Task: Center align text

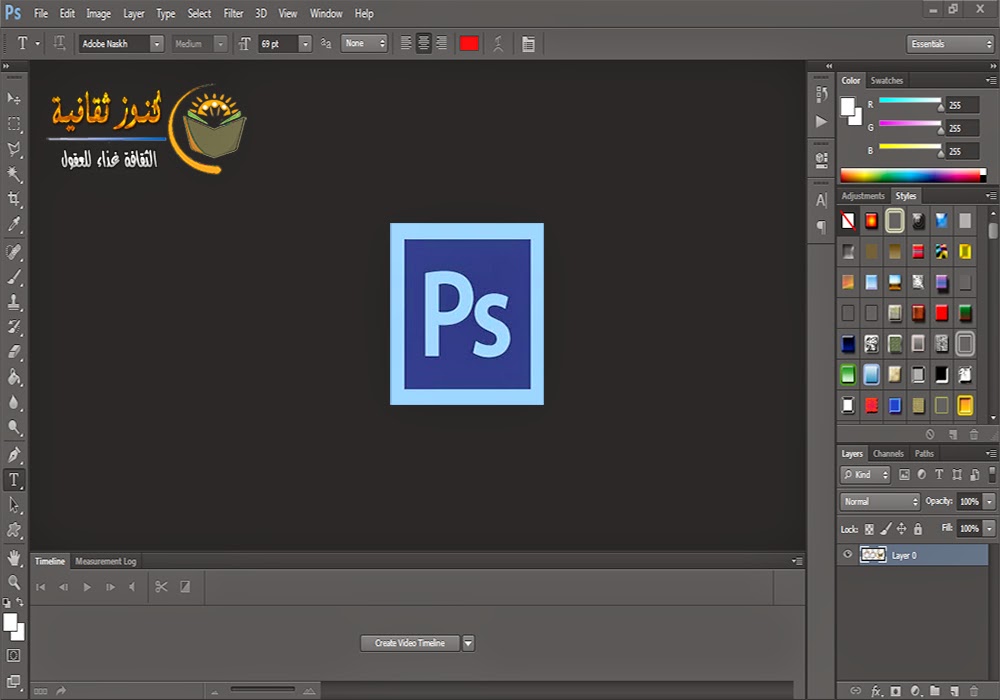Action: (423, 43)
